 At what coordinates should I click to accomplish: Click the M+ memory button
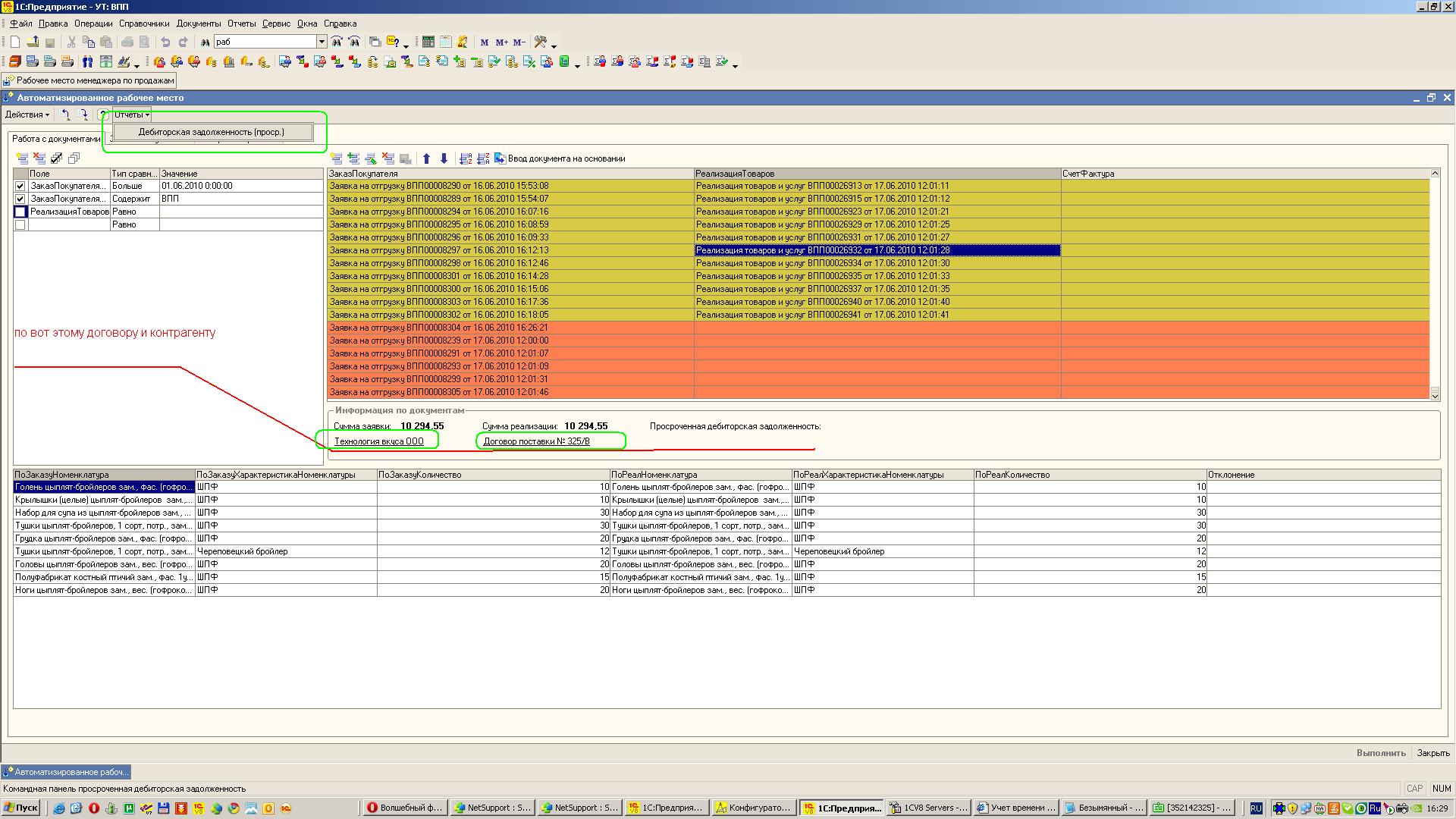coord(501,42)
